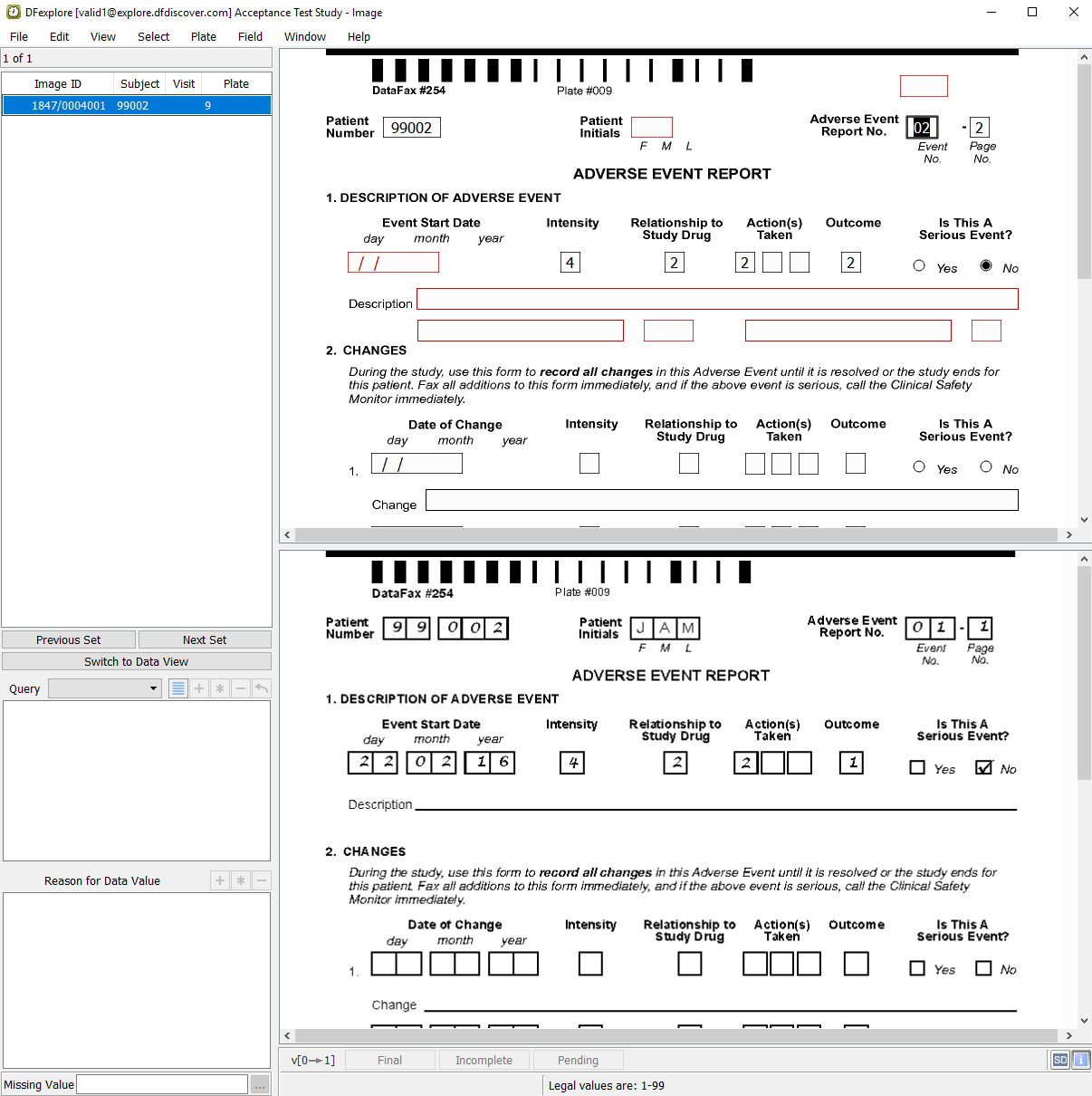Click the add query plus icon
1092x1096 pixels.
(199, 688)
